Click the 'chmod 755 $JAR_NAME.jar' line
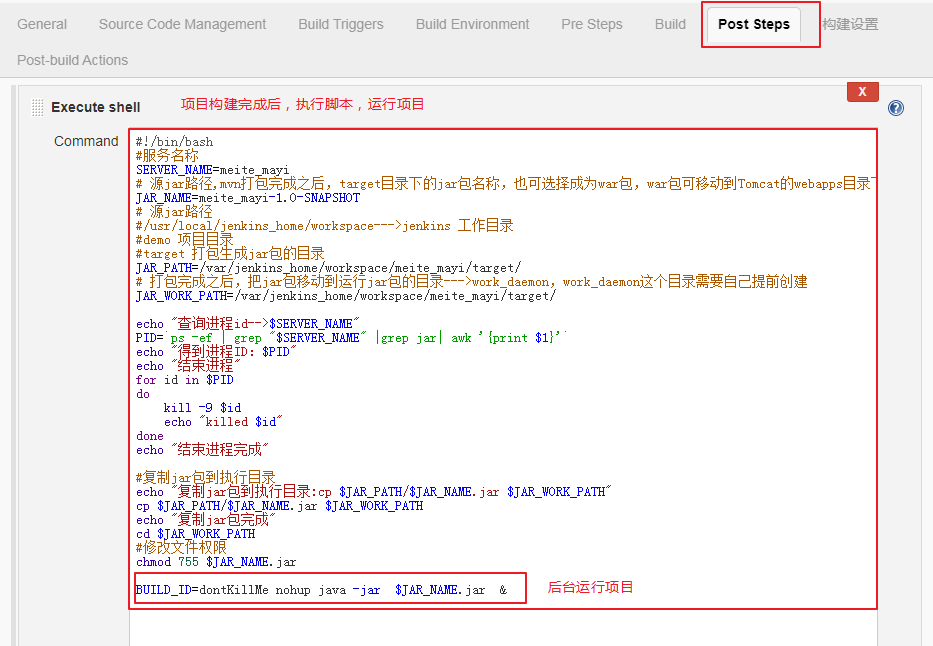 (x=216, y=562)
